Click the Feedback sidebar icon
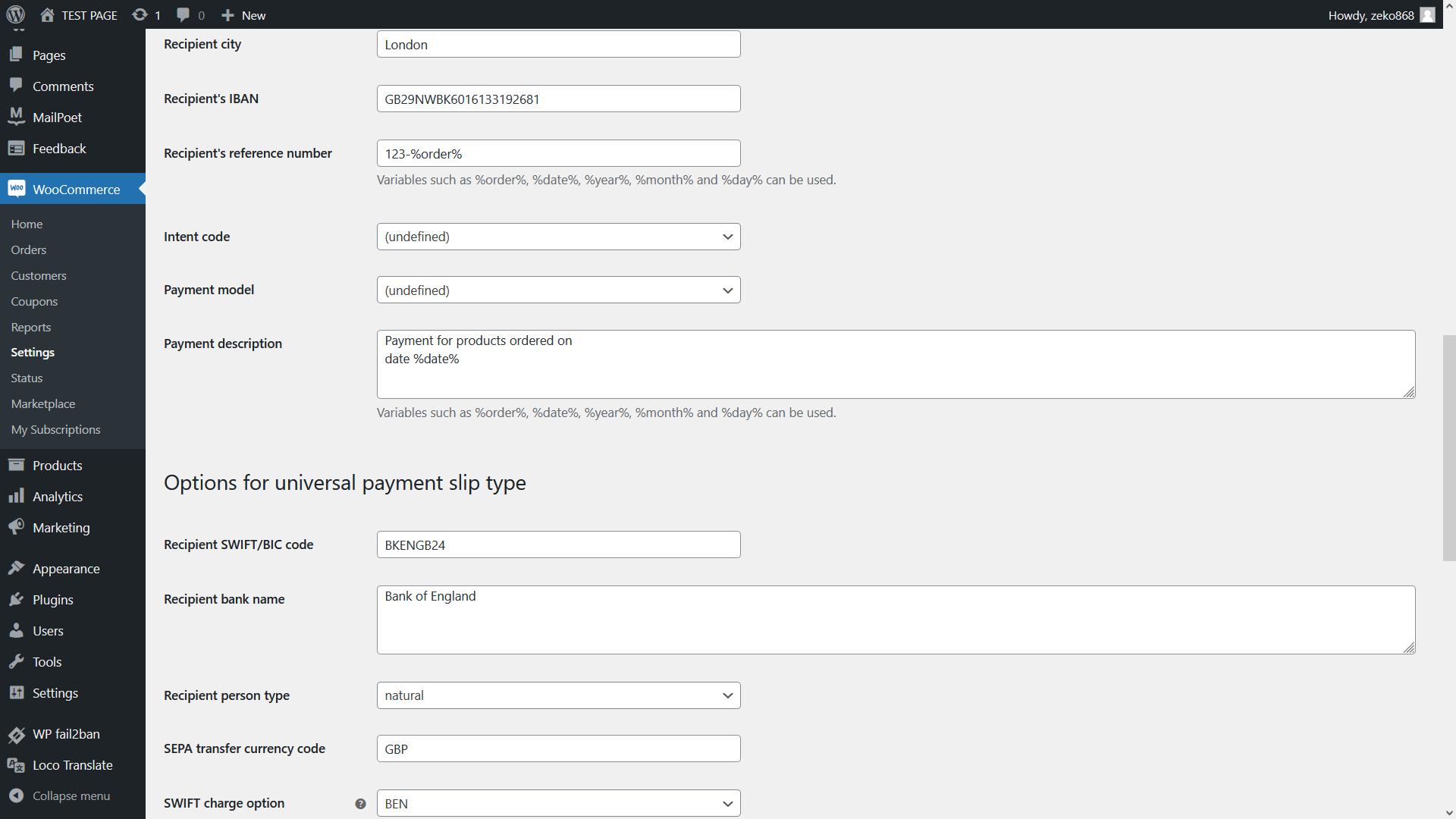Viewport: 1456px width, 819px height. tap(16, 148)
